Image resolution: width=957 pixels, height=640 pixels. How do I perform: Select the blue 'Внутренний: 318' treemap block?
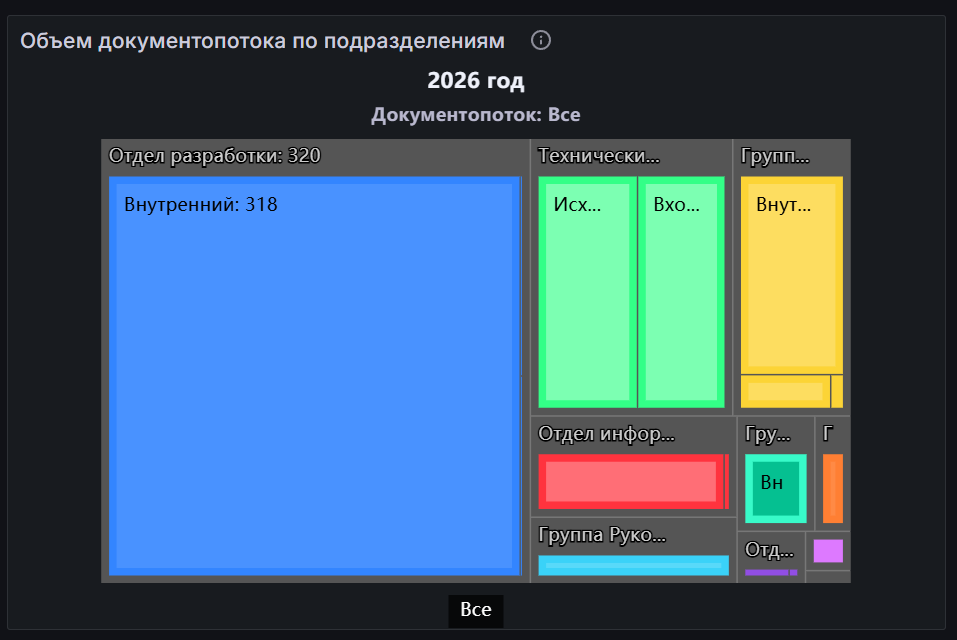(x=315, y=375)
